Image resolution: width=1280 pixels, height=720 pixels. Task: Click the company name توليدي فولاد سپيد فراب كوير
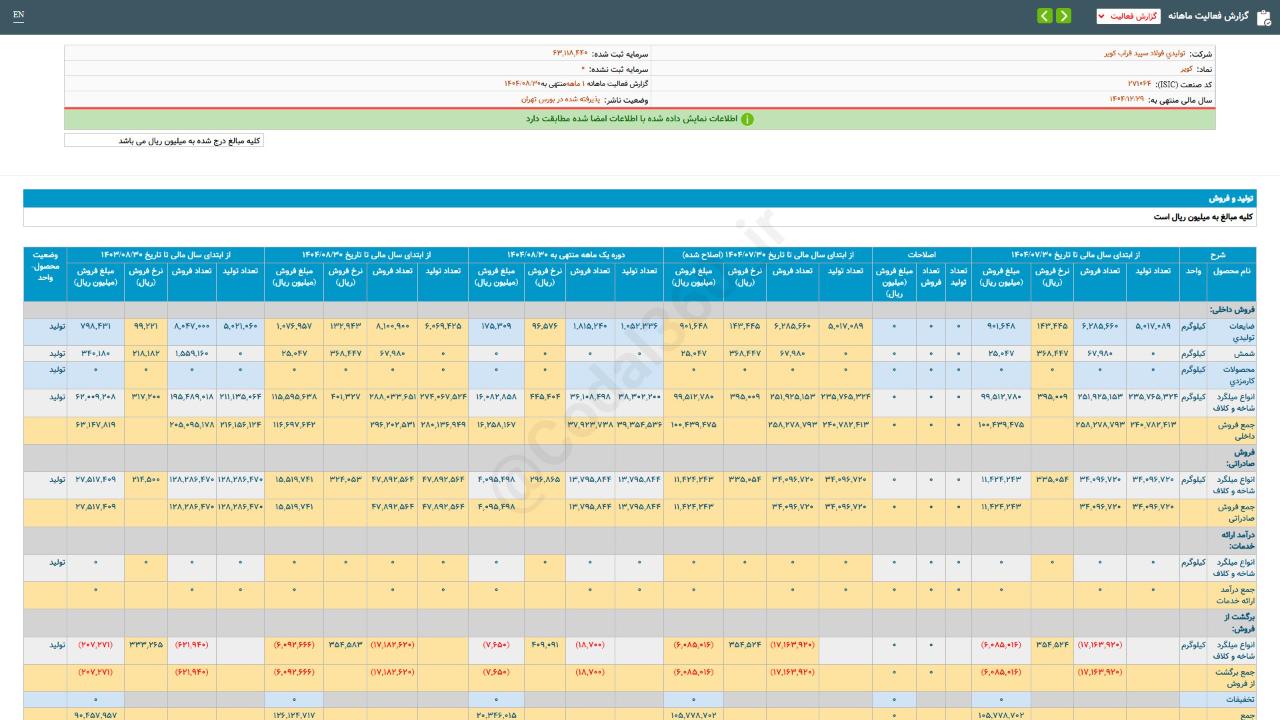point(1145,53)
